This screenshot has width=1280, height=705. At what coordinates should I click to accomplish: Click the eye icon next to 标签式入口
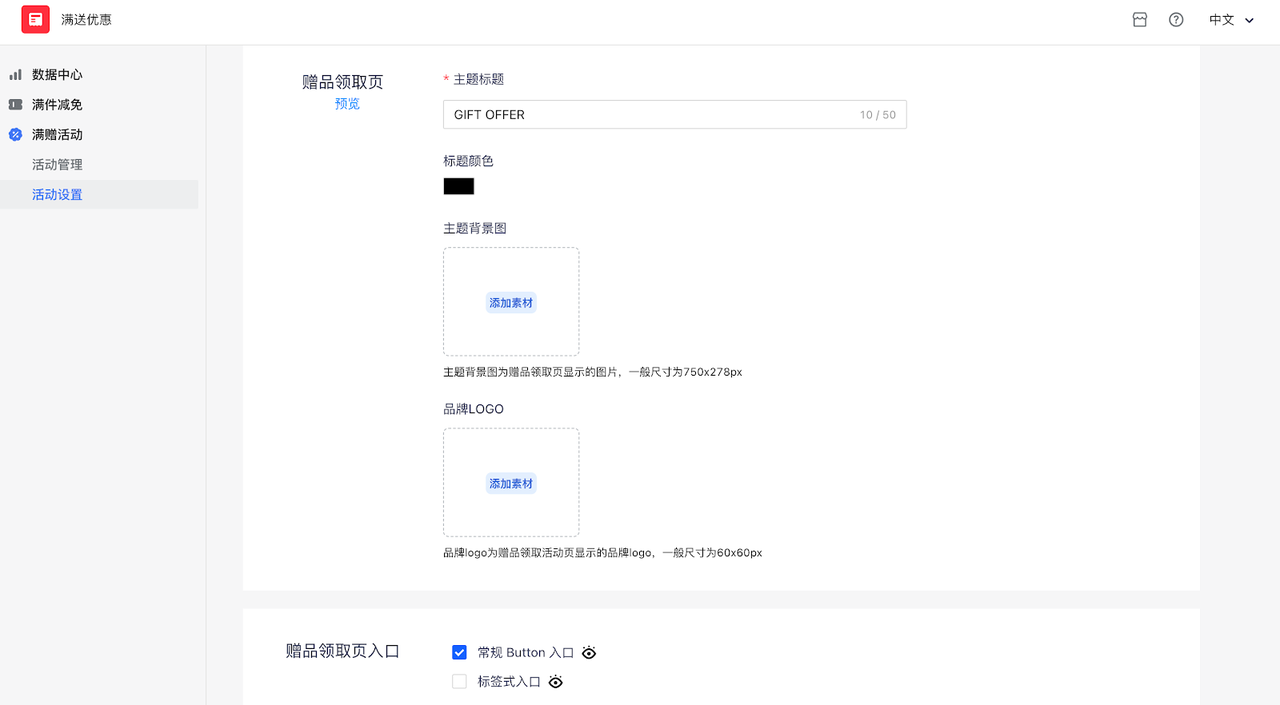556,682
